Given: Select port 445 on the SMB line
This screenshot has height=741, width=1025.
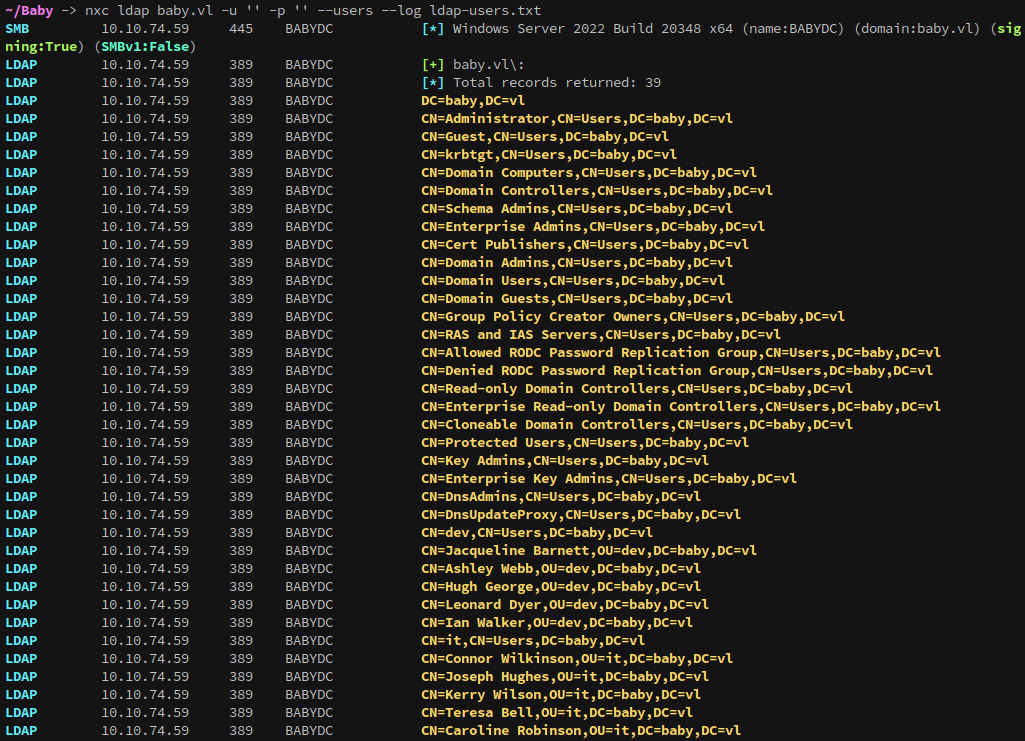Looking at the screenshot, I should (241, 29).
